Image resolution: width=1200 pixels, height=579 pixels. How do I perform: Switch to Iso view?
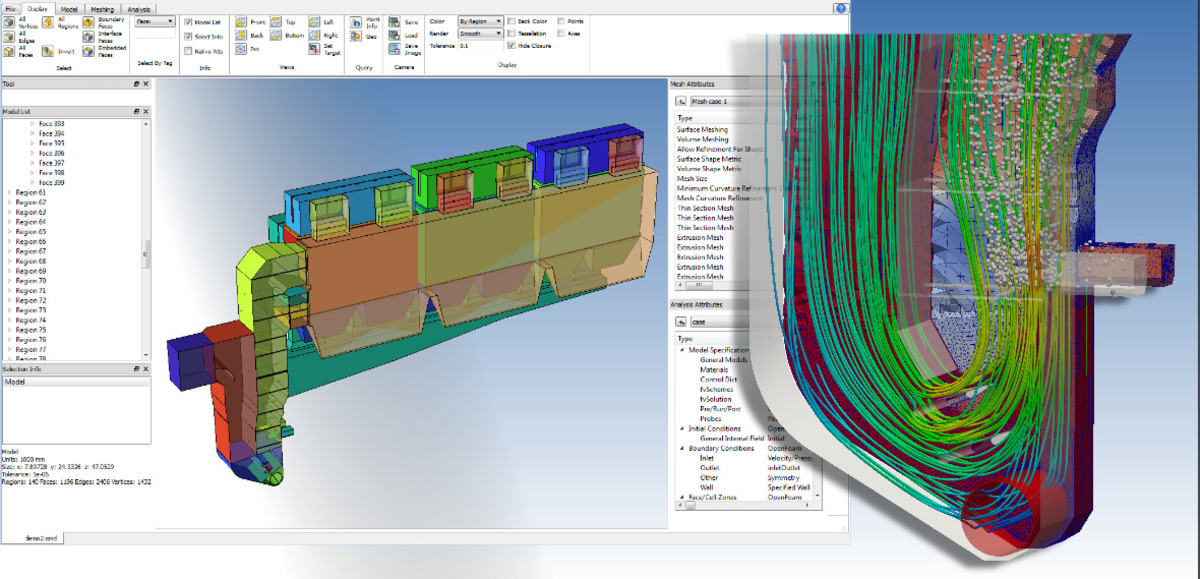(241, 48)
